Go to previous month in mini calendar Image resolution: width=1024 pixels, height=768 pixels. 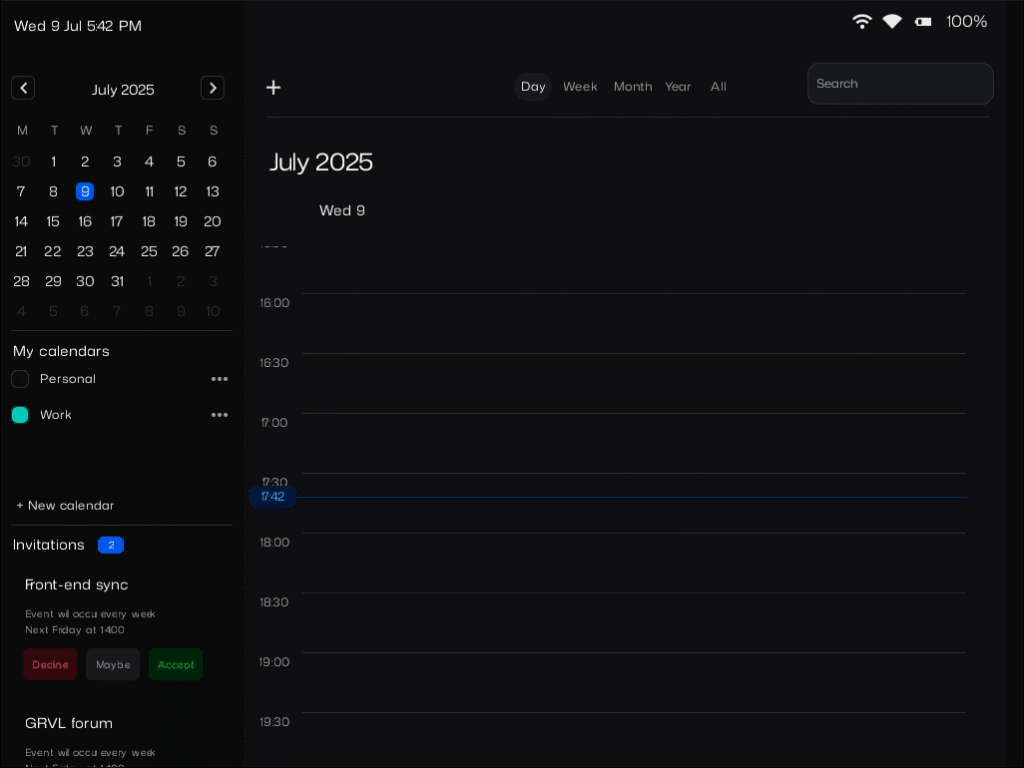pos(23,88)
